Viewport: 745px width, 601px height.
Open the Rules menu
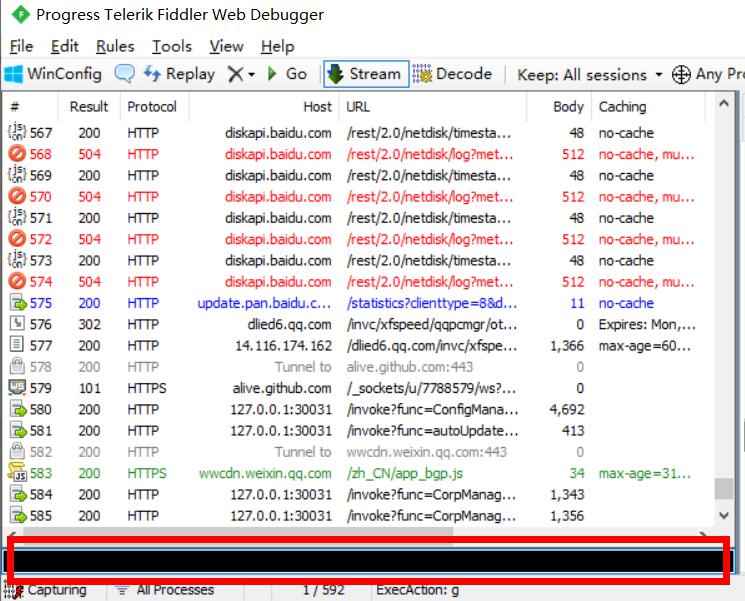coord(115,46)
